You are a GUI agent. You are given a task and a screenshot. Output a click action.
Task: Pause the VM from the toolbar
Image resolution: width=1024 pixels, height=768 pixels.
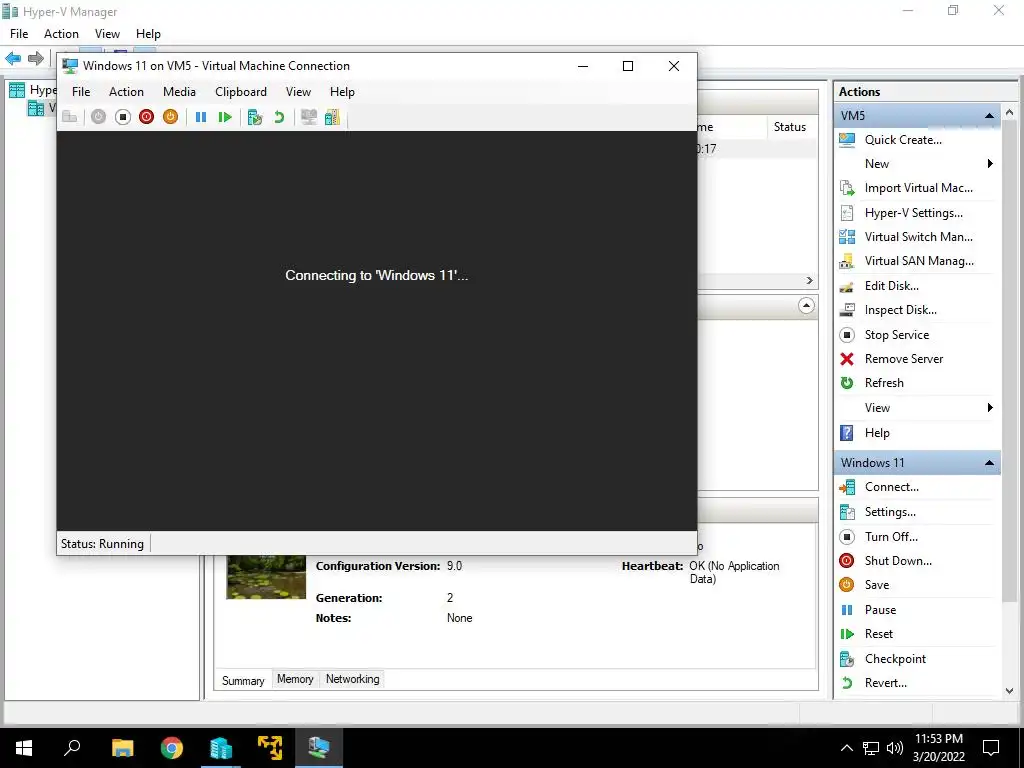(201, 118)
